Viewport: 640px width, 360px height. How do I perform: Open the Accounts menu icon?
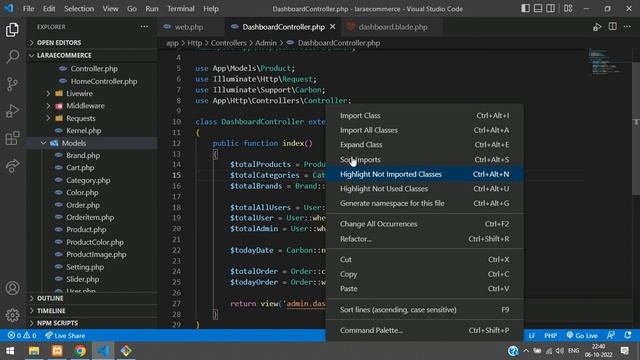[x=12, y=288]
